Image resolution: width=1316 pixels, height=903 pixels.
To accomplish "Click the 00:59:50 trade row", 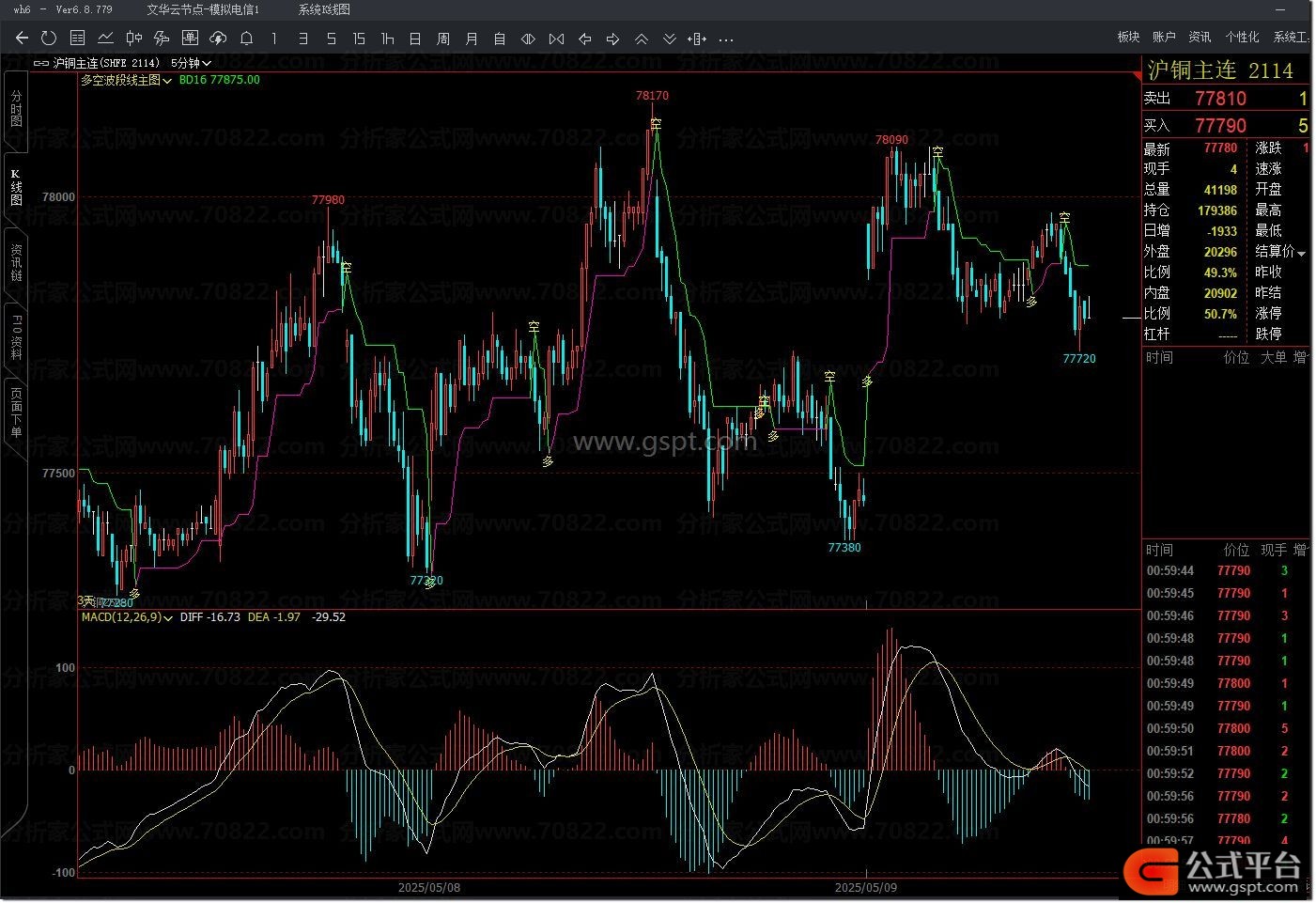I will click(1226, 728).
